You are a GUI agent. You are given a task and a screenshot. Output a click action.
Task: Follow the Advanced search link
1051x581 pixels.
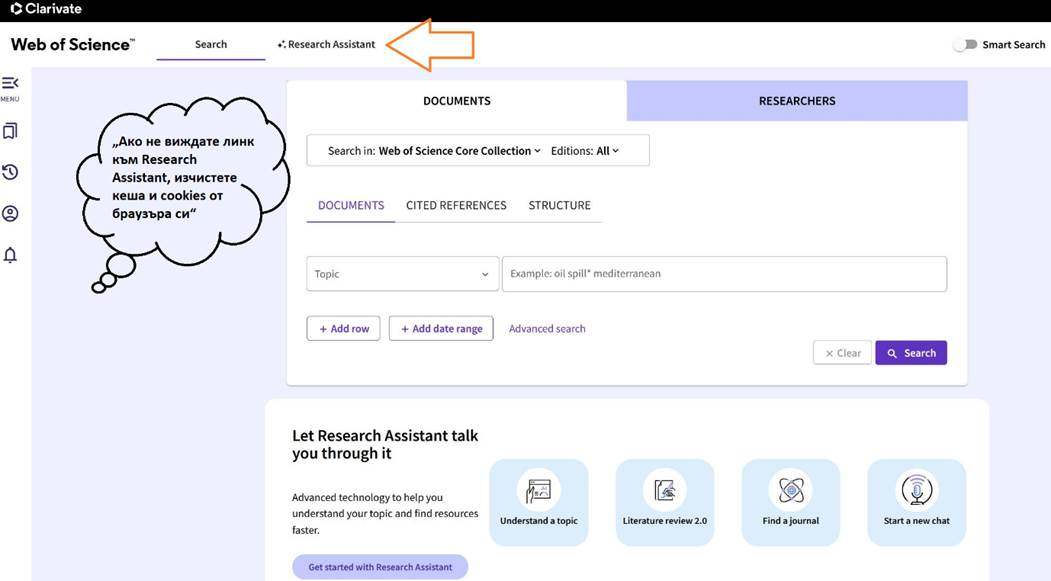coord(547,329)
